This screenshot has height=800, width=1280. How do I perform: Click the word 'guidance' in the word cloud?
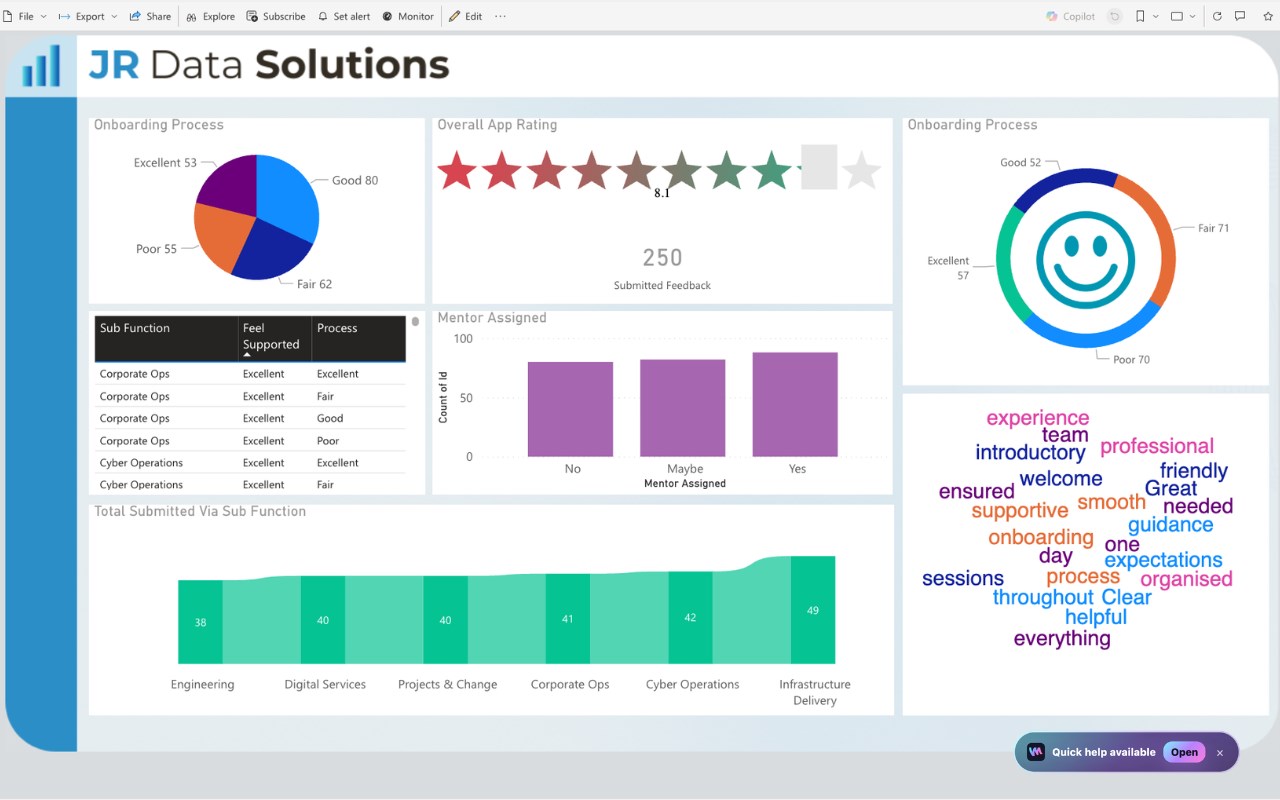tap(1171, 525)
